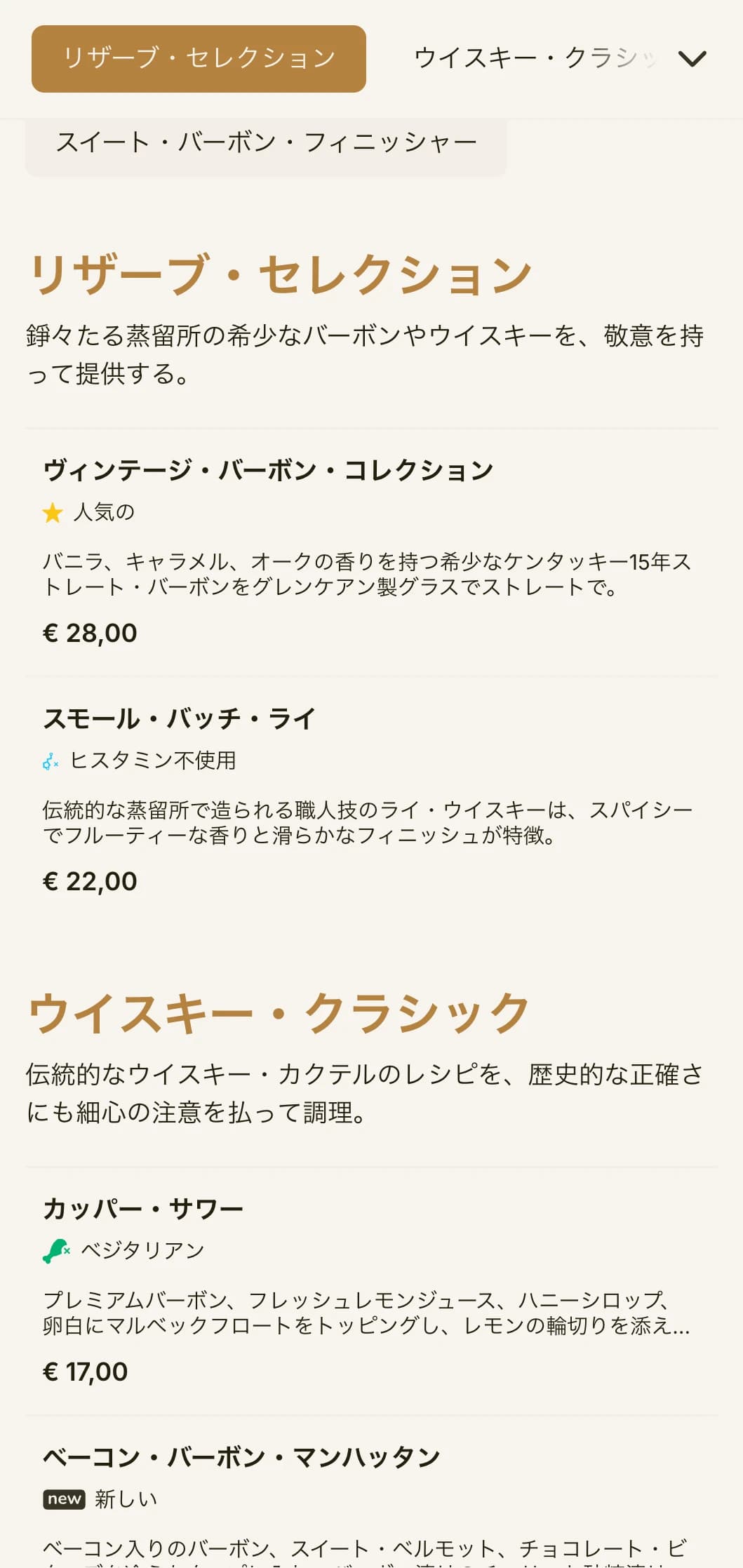This screenshot has height=1568, width=743.
Task: Click the リザーブ・セレクション section heading
Action: tap(280, 274)
